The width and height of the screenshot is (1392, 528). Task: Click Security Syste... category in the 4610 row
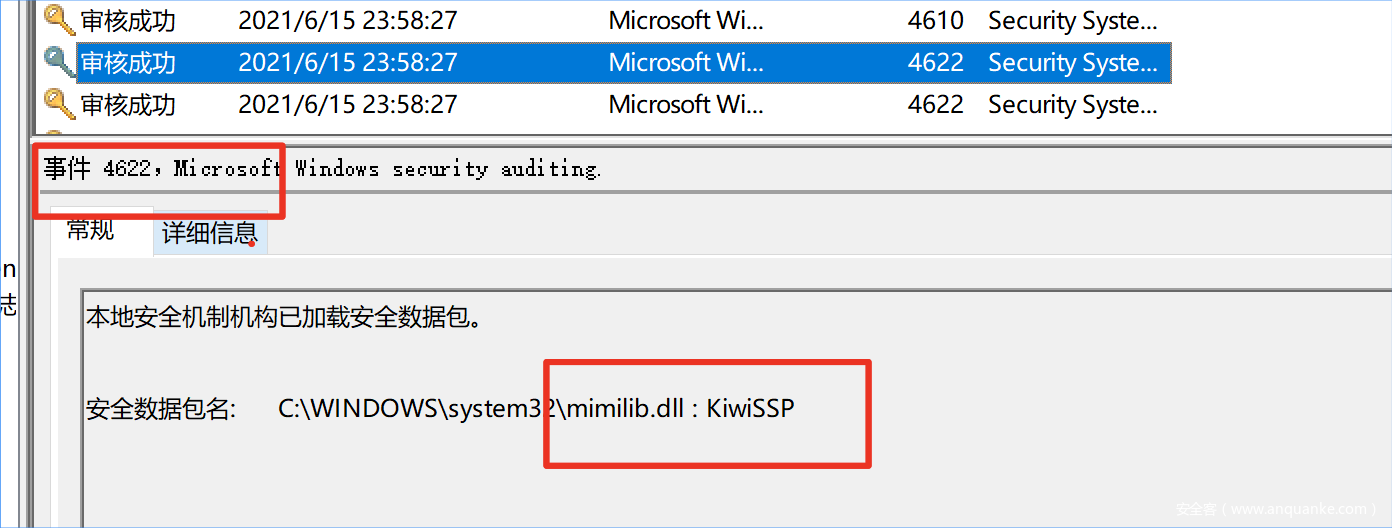(1072, 21)
